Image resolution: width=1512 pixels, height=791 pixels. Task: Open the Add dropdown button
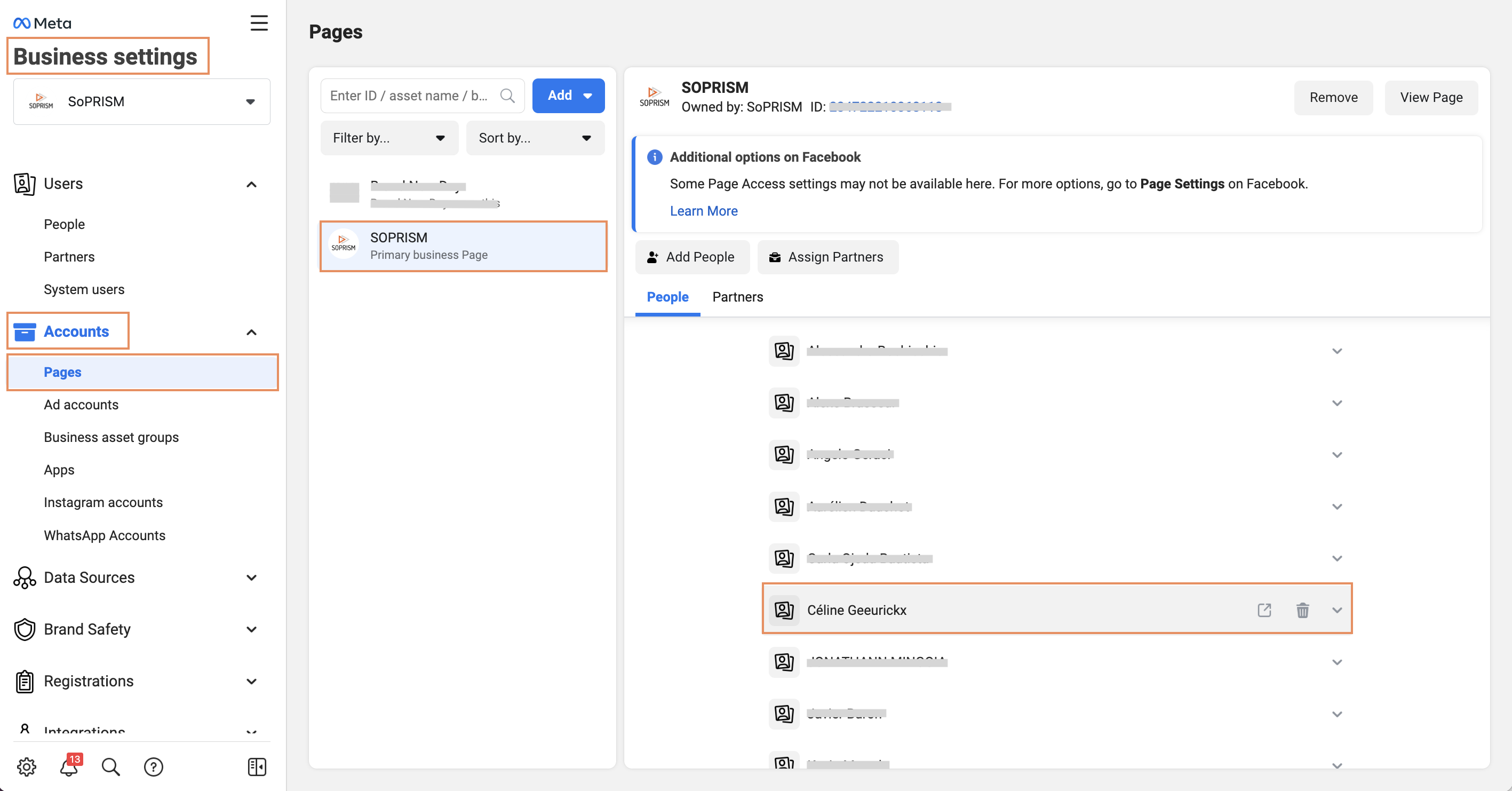pos(568,95)
